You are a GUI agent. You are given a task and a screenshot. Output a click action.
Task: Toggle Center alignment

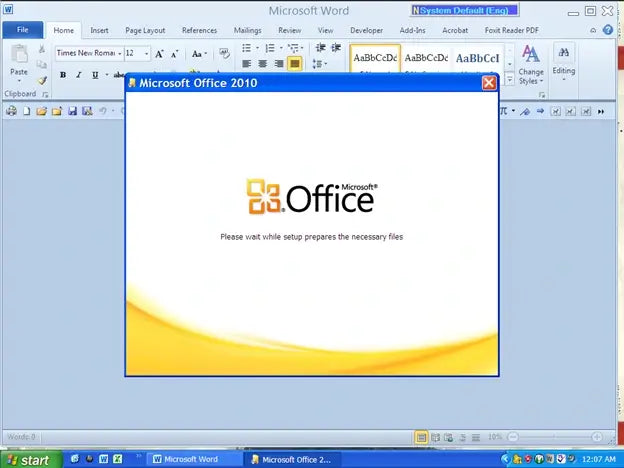(x=262, y=63)
